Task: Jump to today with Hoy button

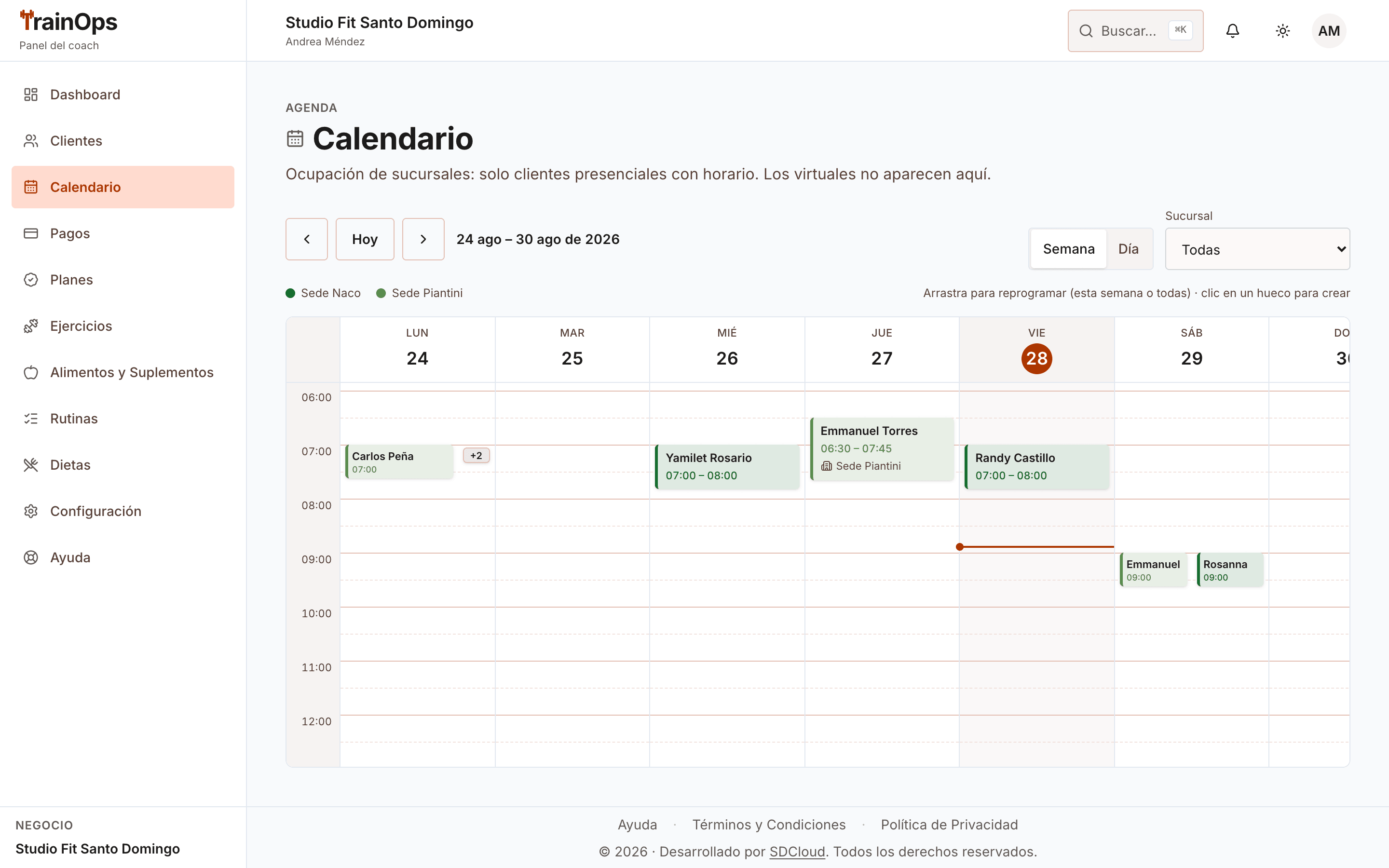Action: pyautogui.click(x=365, y=239)
